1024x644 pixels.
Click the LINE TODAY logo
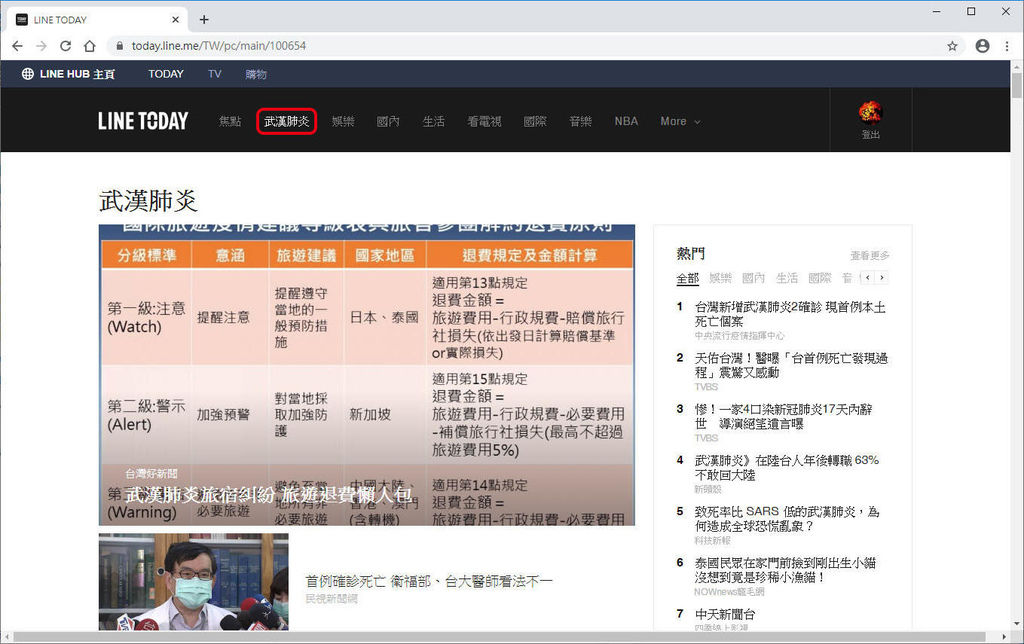(x=143, y=121)
